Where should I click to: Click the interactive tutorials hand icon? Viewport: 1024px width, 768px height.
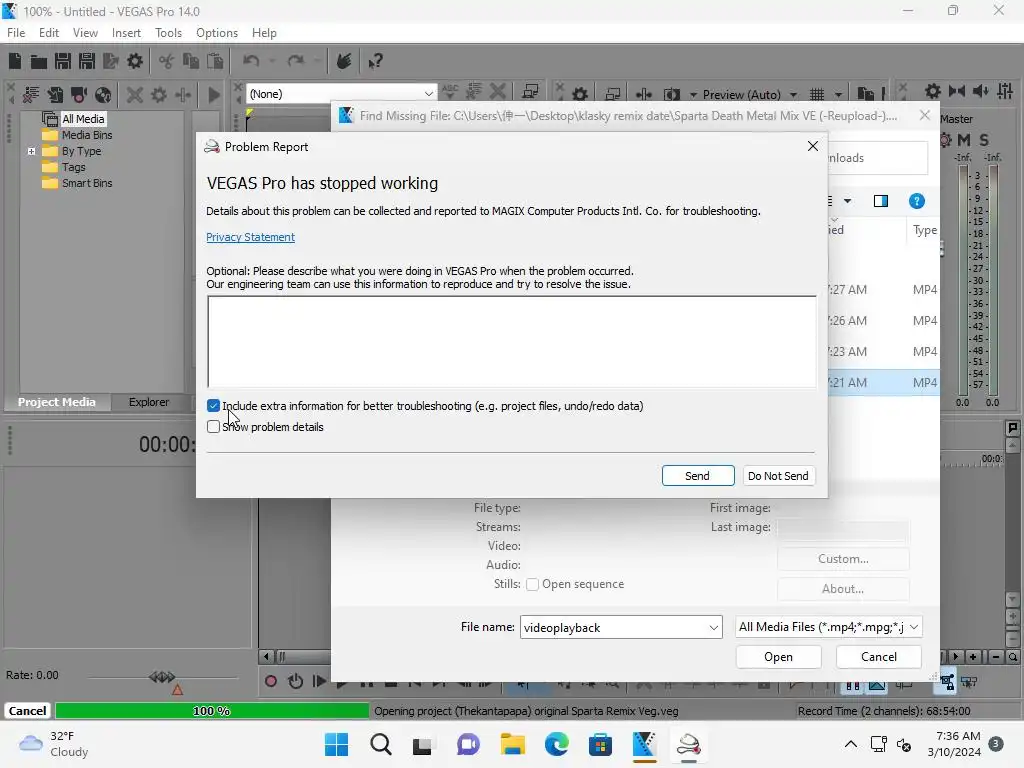pos(344,61)
